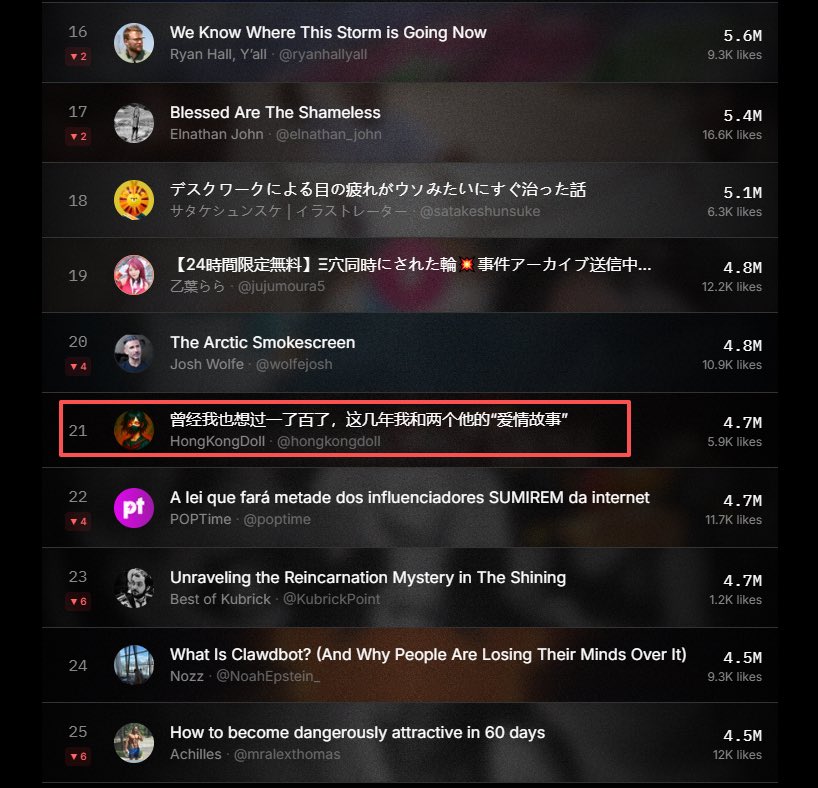Click the rank 23 down-6 change badge
Screen dimensions: 818x788
[78, 601]
